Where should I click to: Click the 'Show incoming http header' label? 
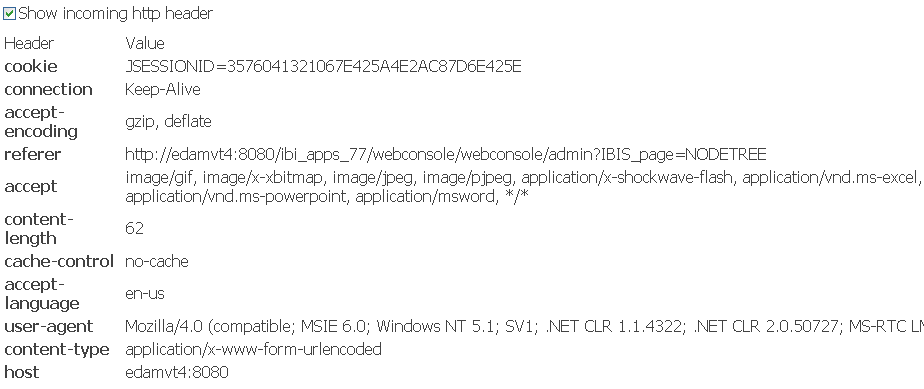pos(116,14)
